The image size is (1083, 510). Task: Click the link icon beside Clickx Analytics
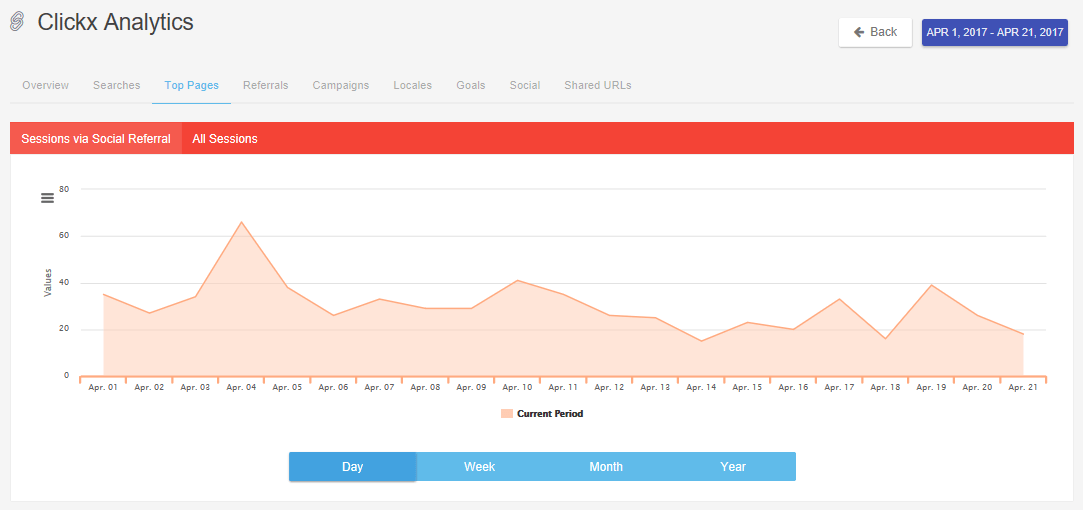17,22
